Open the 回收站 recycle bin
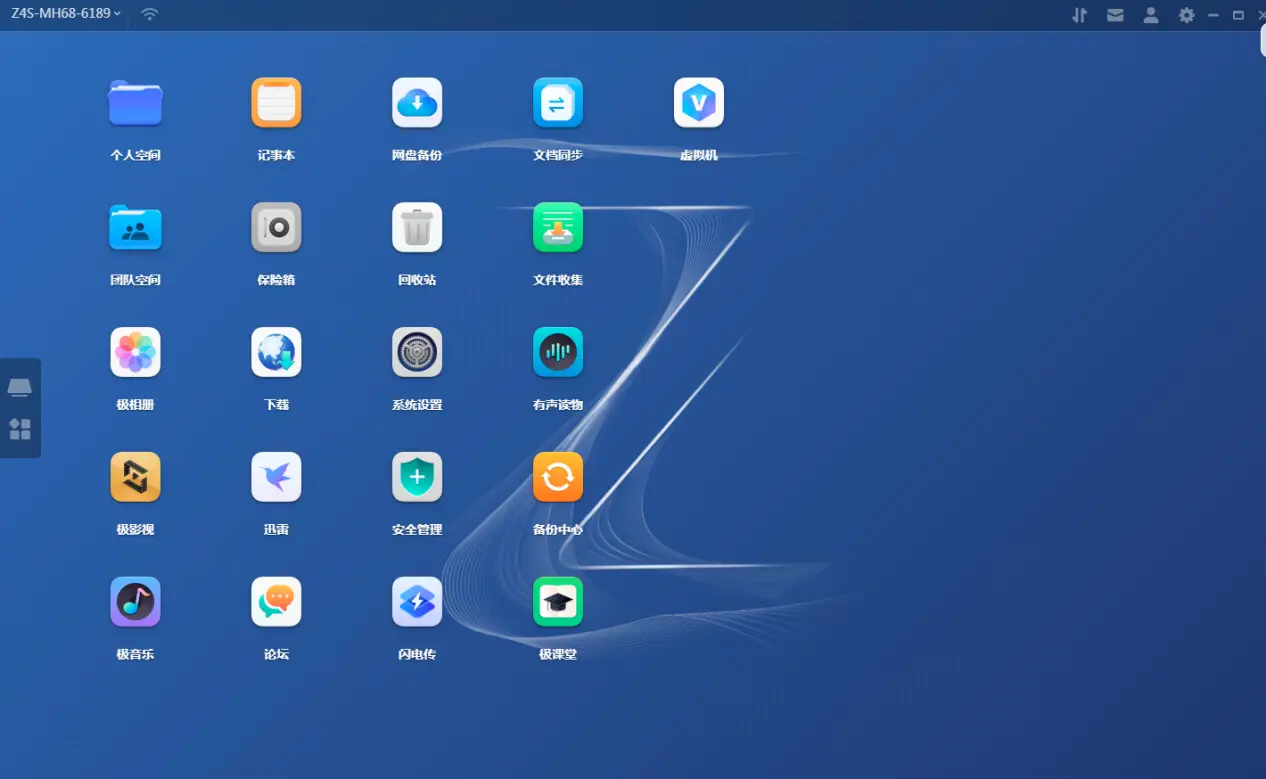Viewport: 1266px width, 779px height. pos(417,228)
